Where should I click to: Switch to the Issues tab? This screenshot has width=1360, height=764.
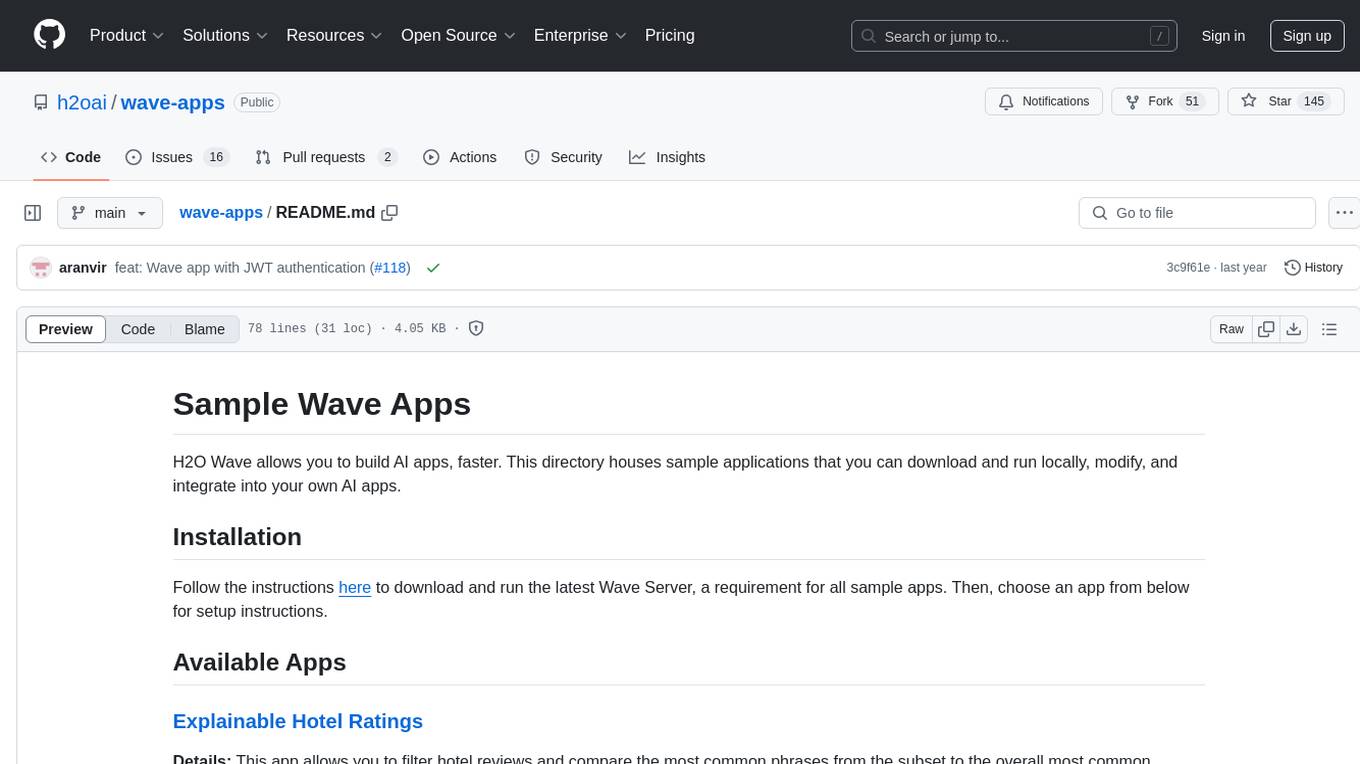click(177, 157)
